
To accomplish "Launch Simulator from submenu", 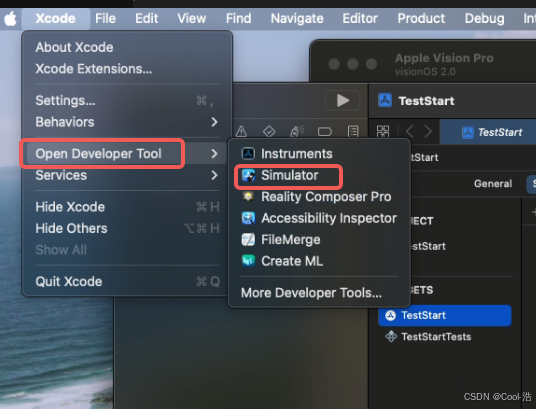I will coord(319,175).
